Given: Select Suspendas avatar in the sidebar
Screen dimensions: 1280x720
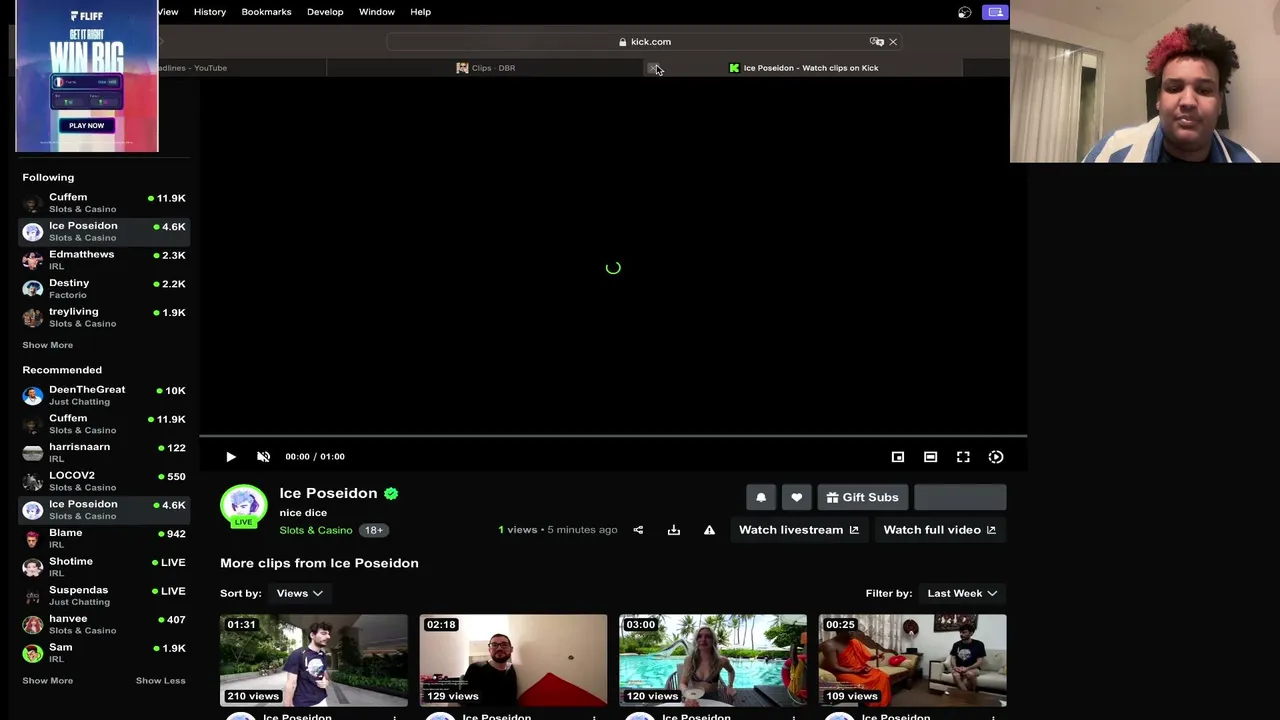Looking at the screenshot, I should click(x=33, y=596).
